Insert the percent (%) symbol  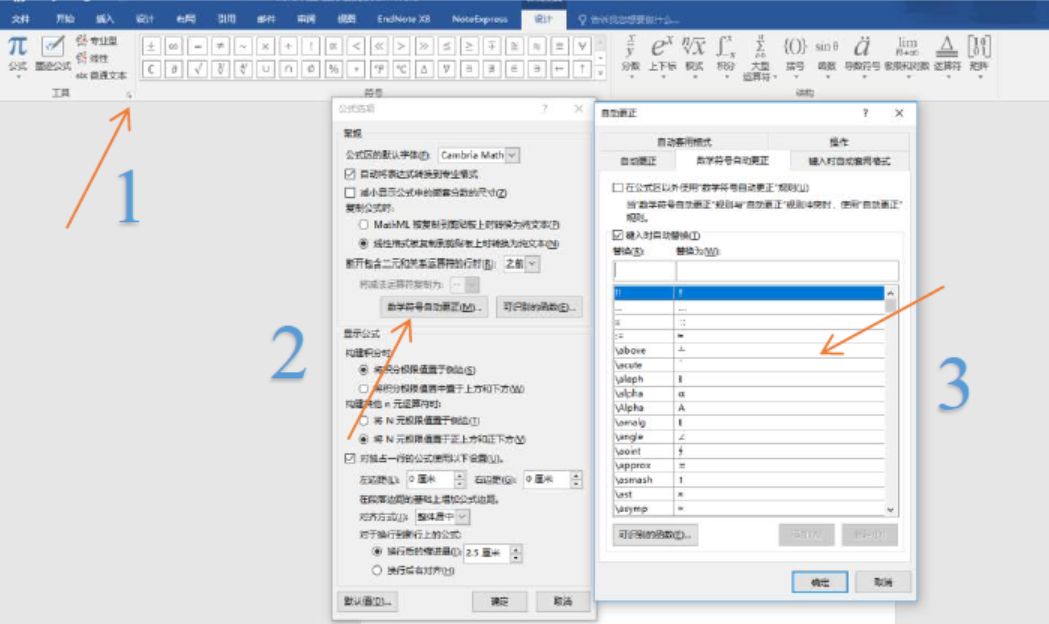[x=333, y=69]
